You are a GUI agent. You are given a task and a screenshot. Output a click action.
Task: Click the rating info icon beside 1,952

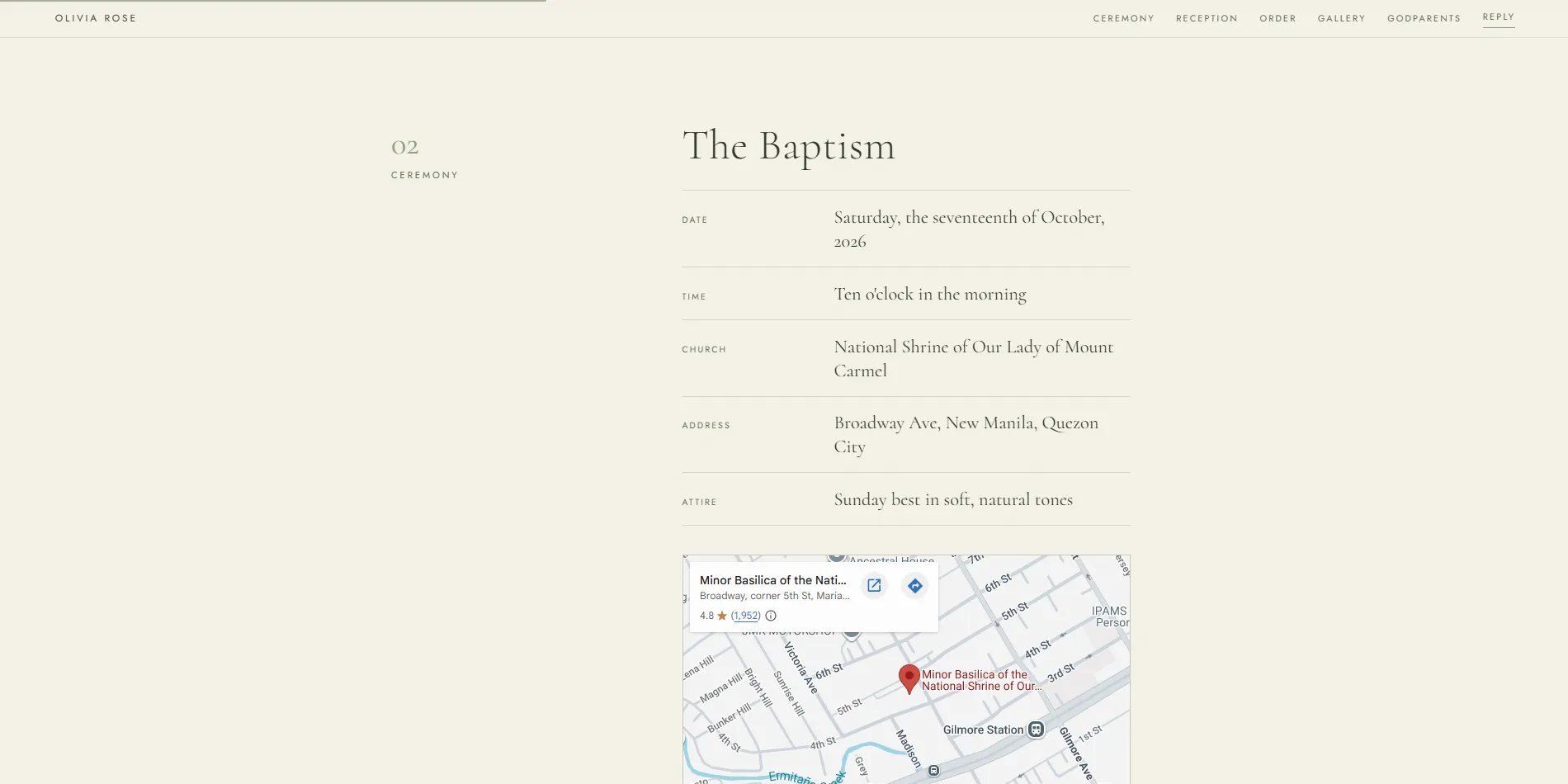771,616
